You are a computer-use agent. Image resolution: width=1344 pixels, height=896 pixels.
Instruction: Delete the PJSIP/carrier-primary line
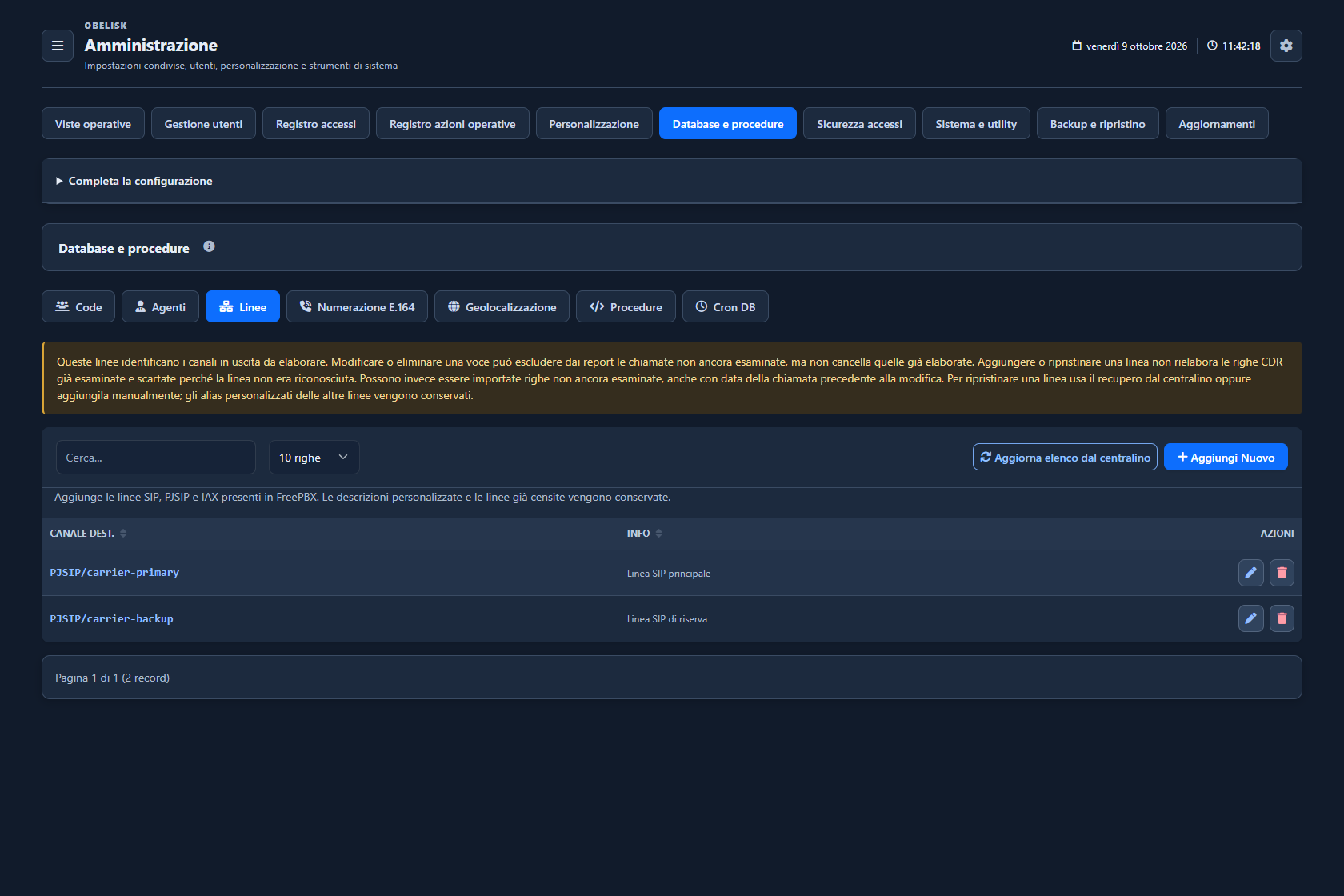(x=1282, y=573)
